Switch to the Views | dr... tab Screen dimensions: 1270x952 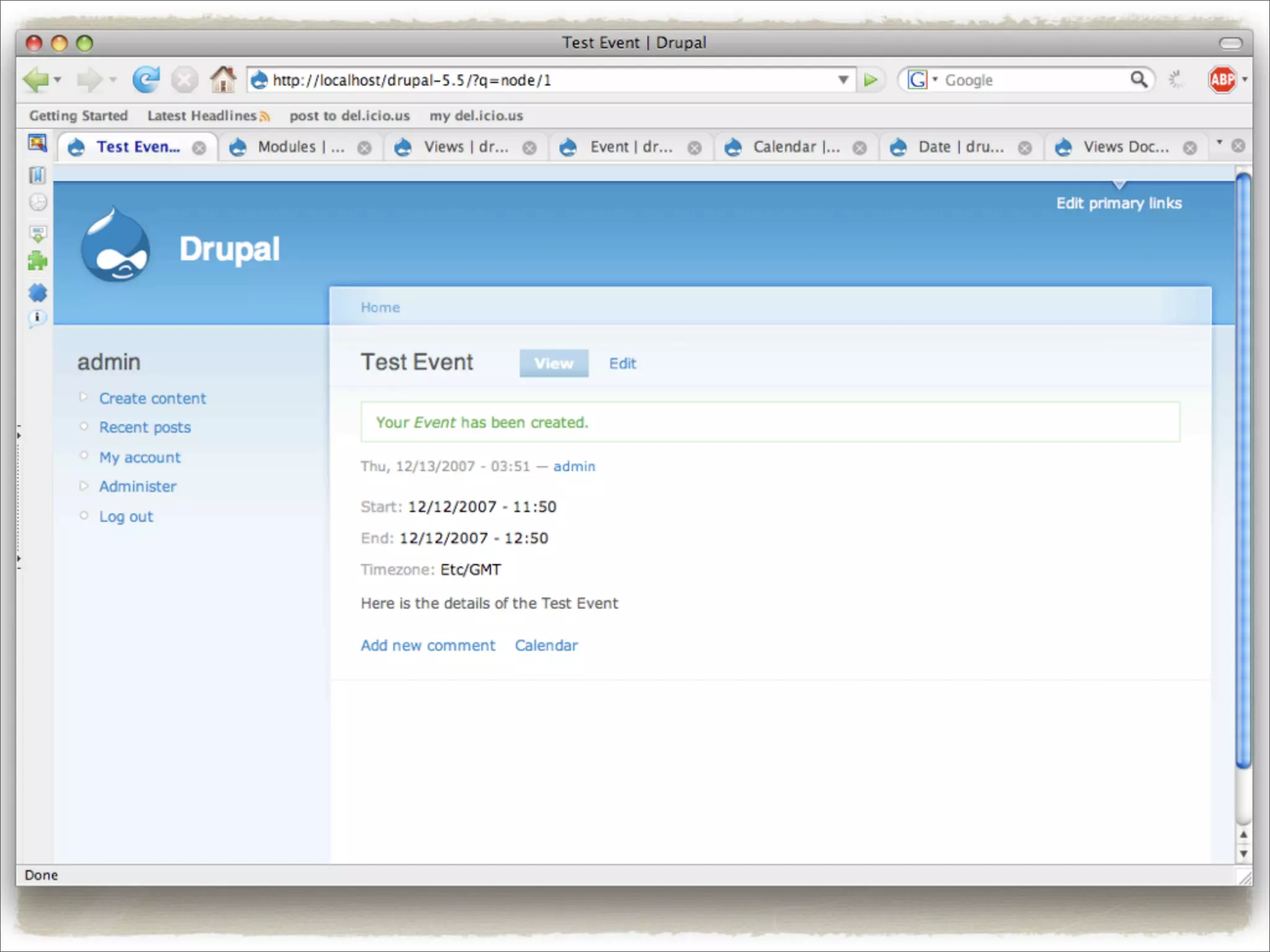click(466, 148)
